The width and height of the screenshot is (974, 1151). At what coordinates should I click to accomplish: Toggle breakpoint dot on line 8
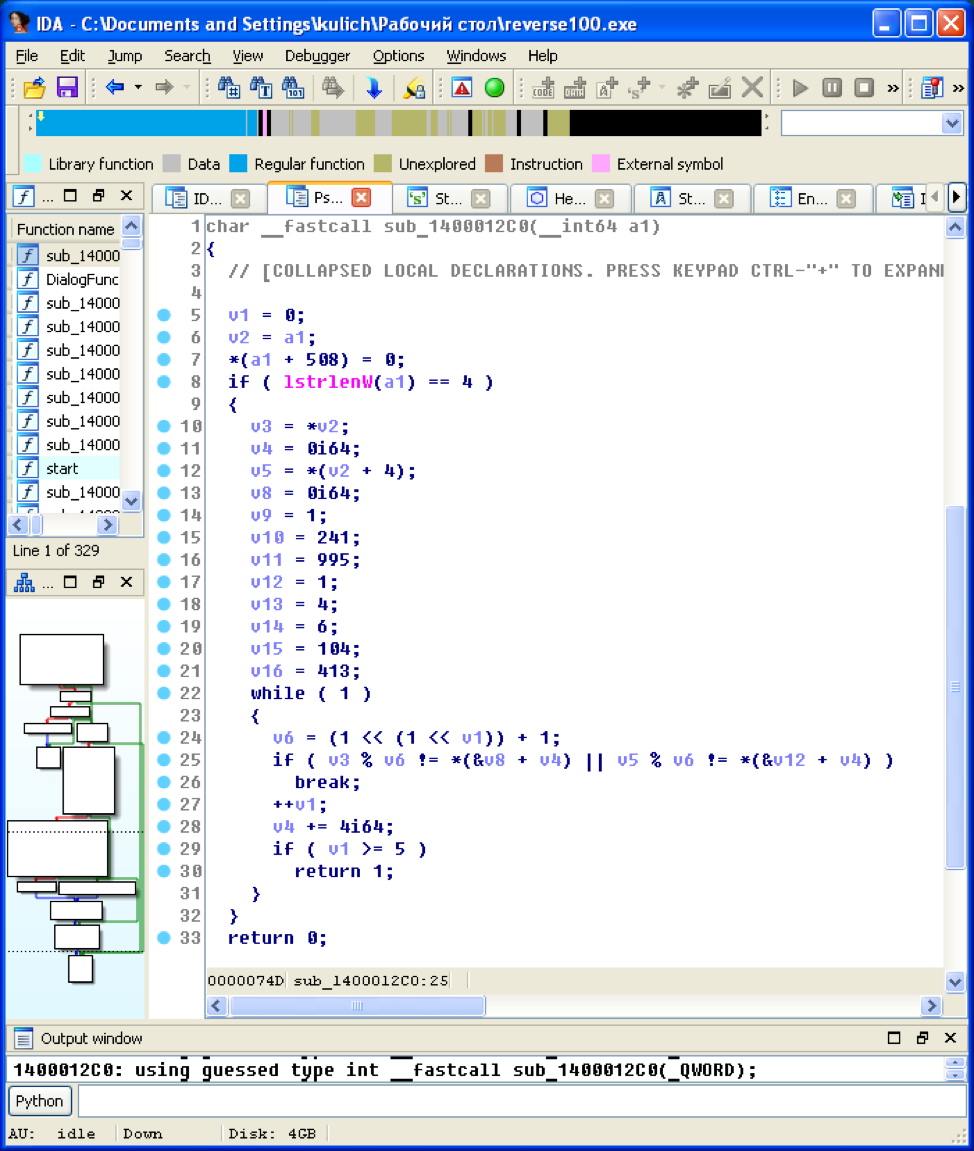(x=164, y=382)
